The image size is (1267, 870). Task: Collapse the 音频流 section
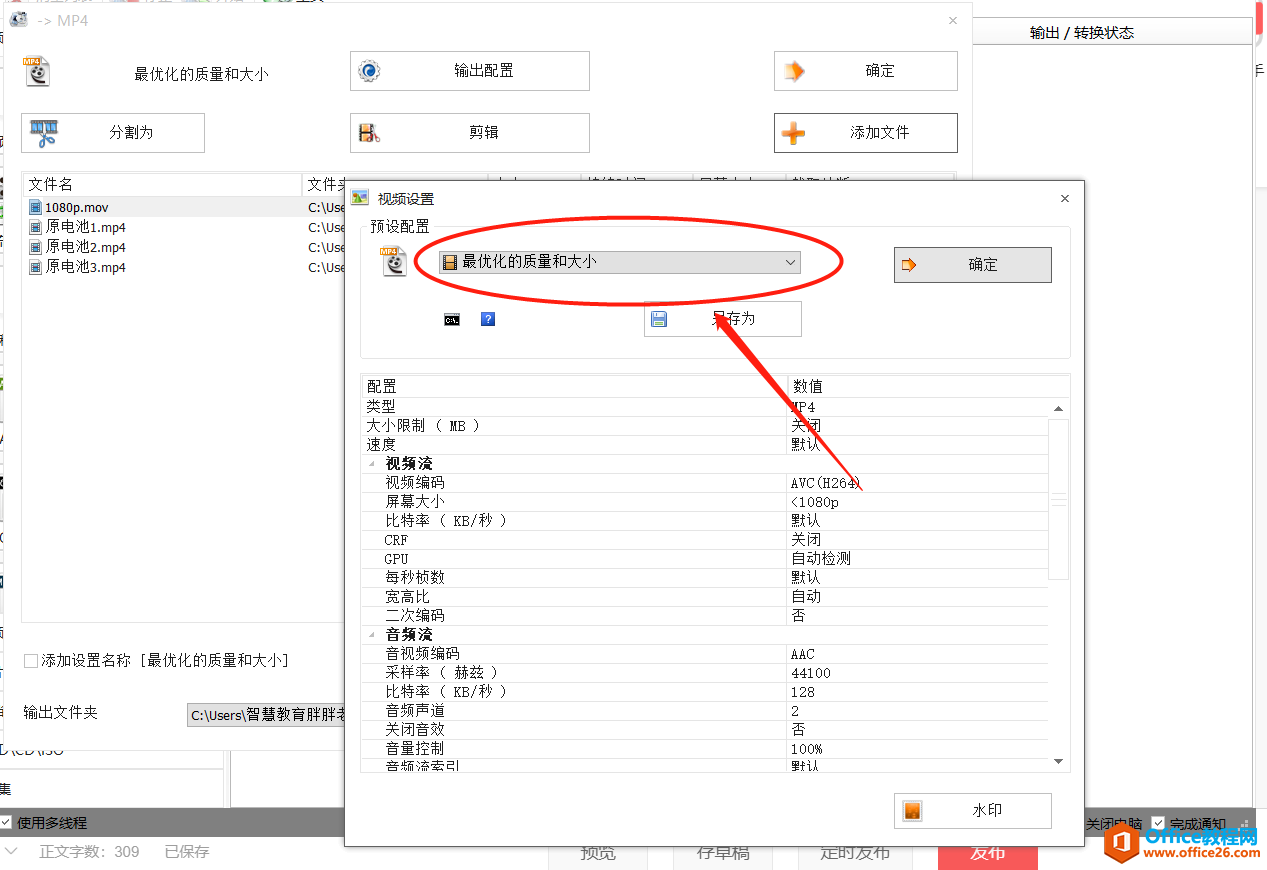click(x=372, y=635)
